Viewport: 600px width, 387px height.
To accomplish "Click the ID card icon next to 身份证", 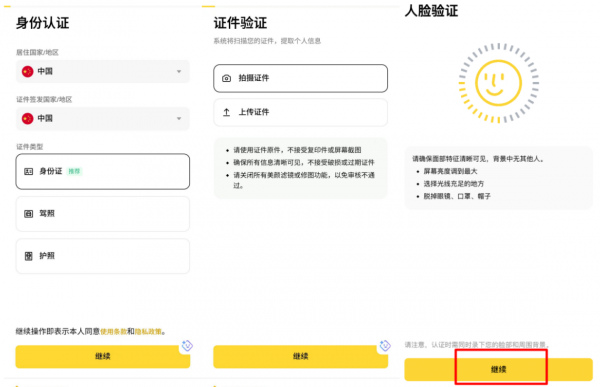I will pyautogui.click(x=29, y=171).
